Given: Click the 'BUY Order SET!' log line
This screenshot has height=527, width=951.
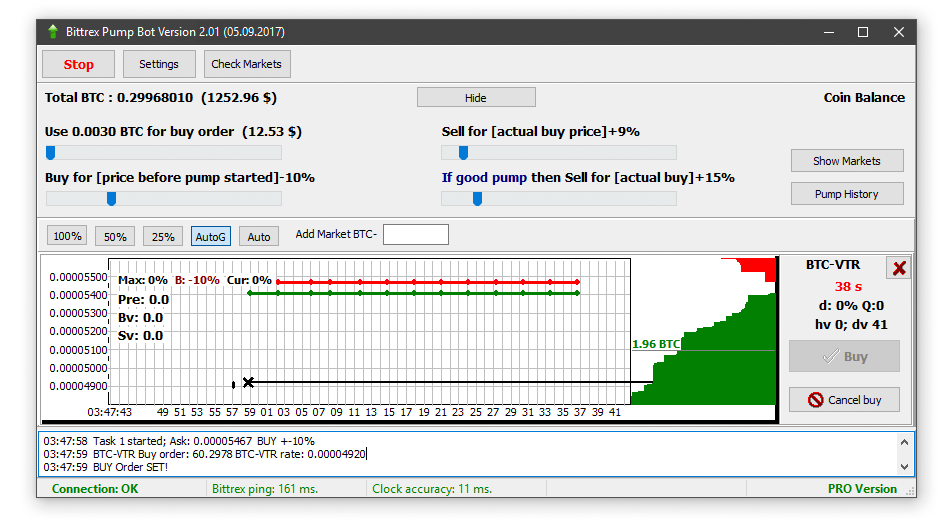Looking at the screenshot, I should (x=106, y=467).
